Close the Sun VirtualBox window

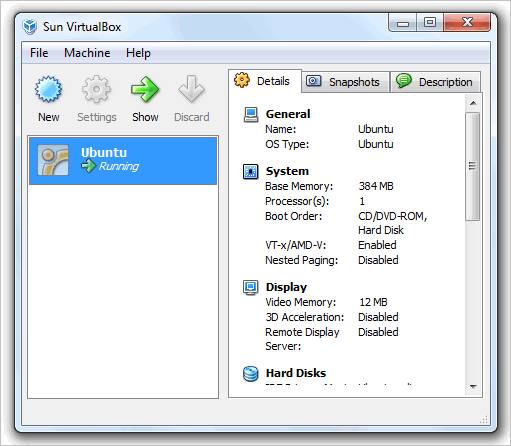point(467,23)
